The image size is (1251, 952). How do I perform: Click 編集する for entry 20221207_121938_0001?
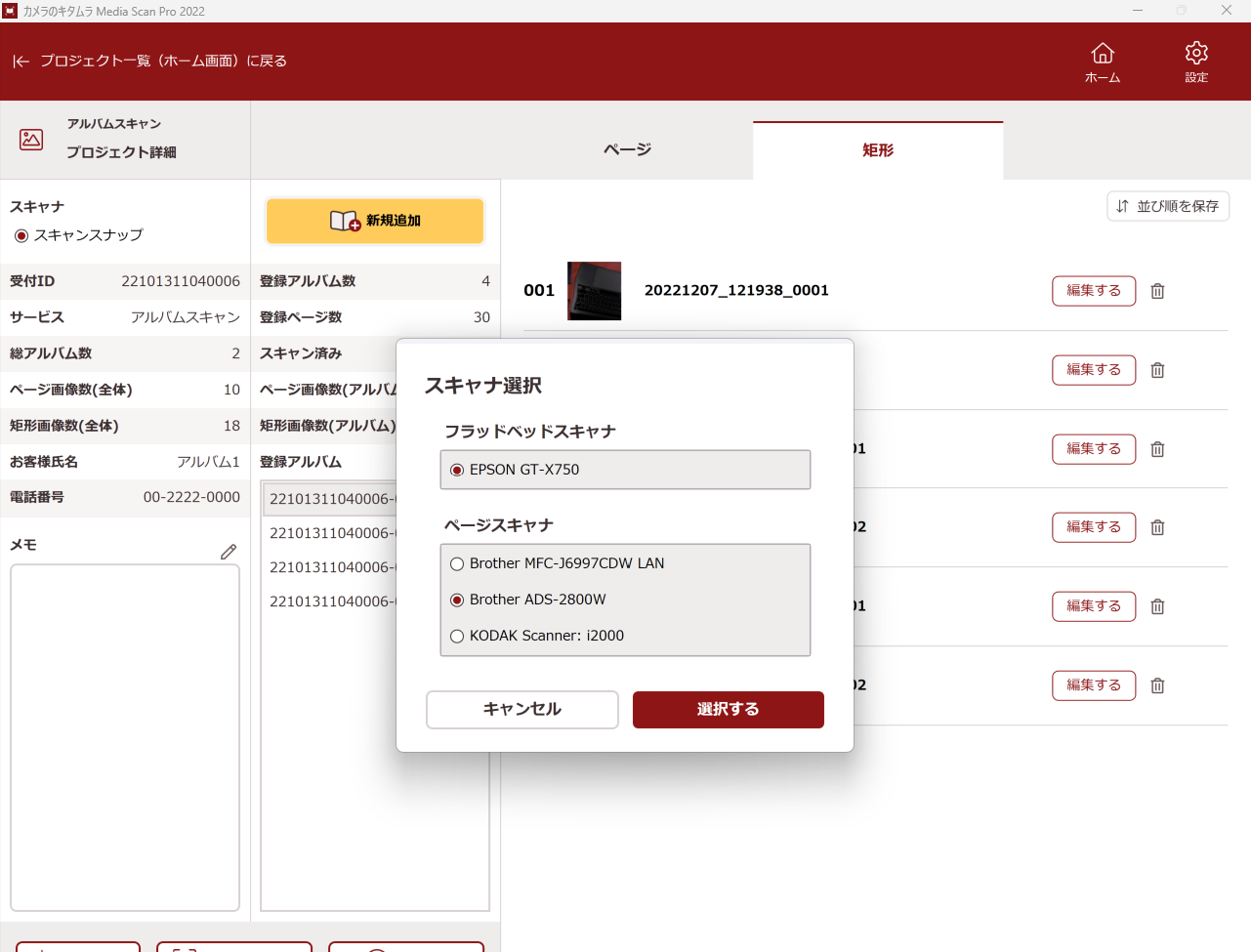point(1093,291)
